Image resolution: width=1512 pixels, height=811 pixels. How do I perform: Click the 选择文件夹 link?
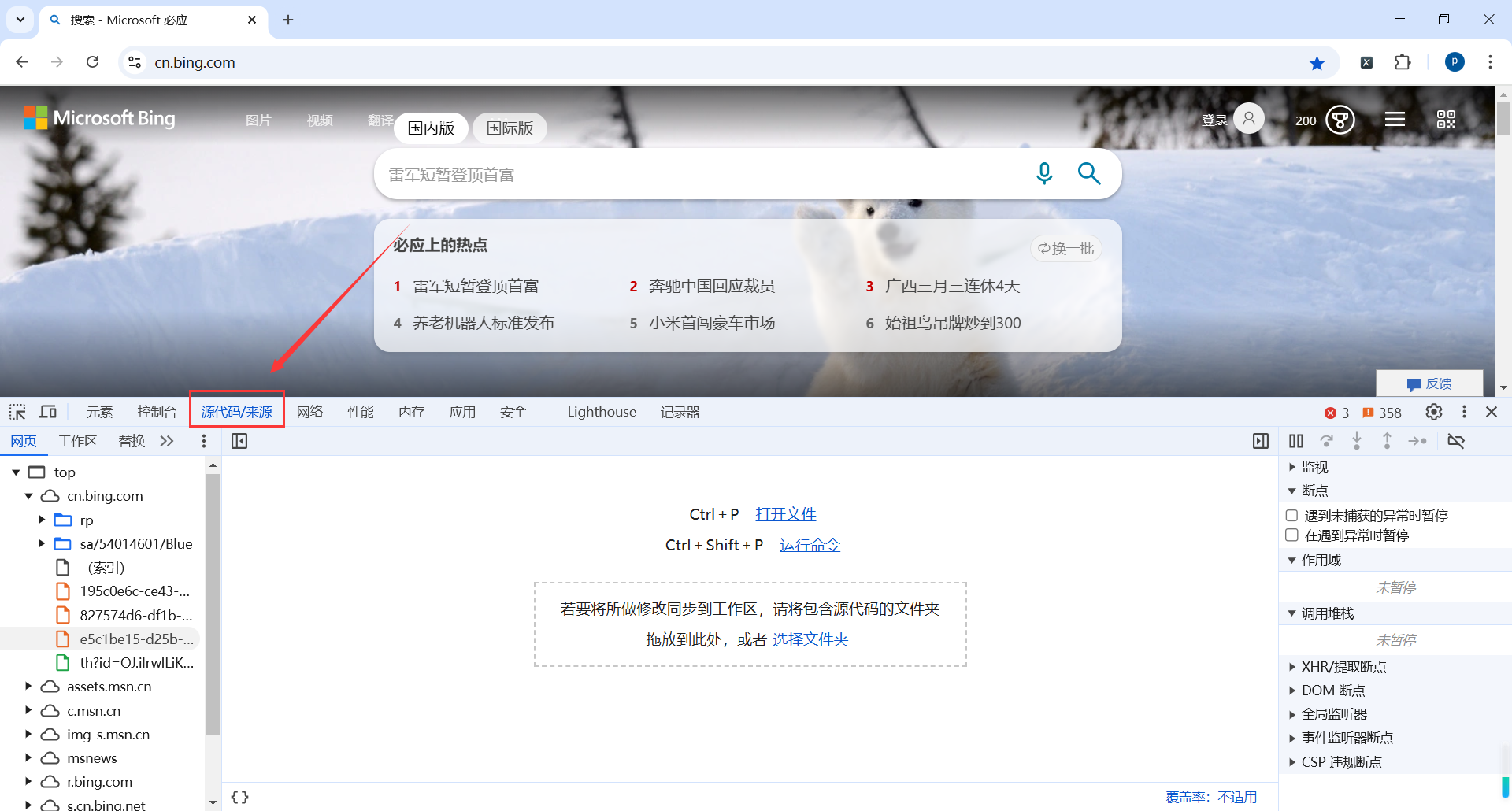[810, 639]
